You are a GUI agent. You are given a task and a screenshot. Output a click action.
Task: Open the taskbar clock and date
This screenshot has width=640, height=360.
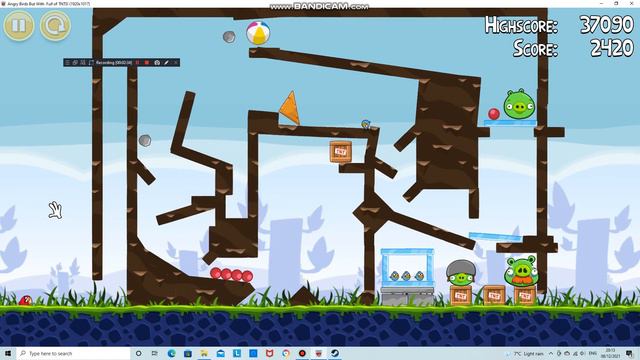611,353
